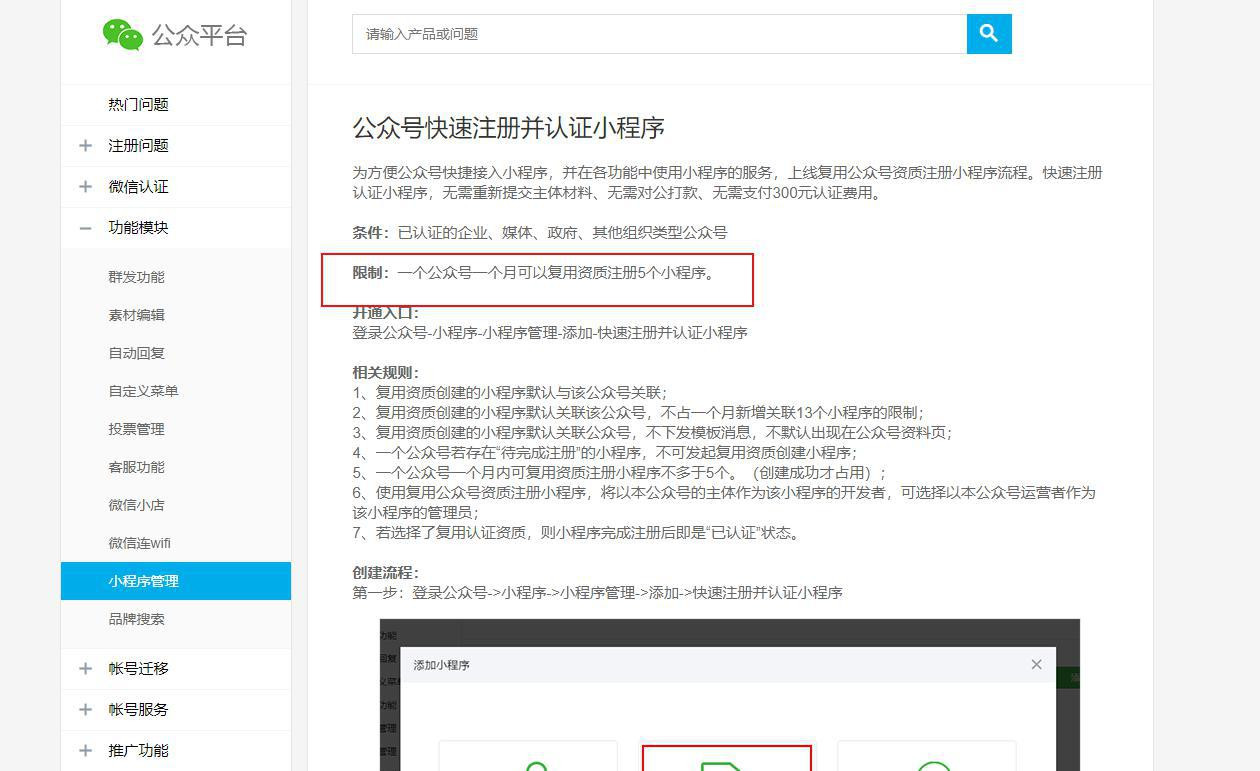Click rule 7 about 已认证 status
Image resolution: width=1260 pixels, height=771 pixels.
point(578,533)
